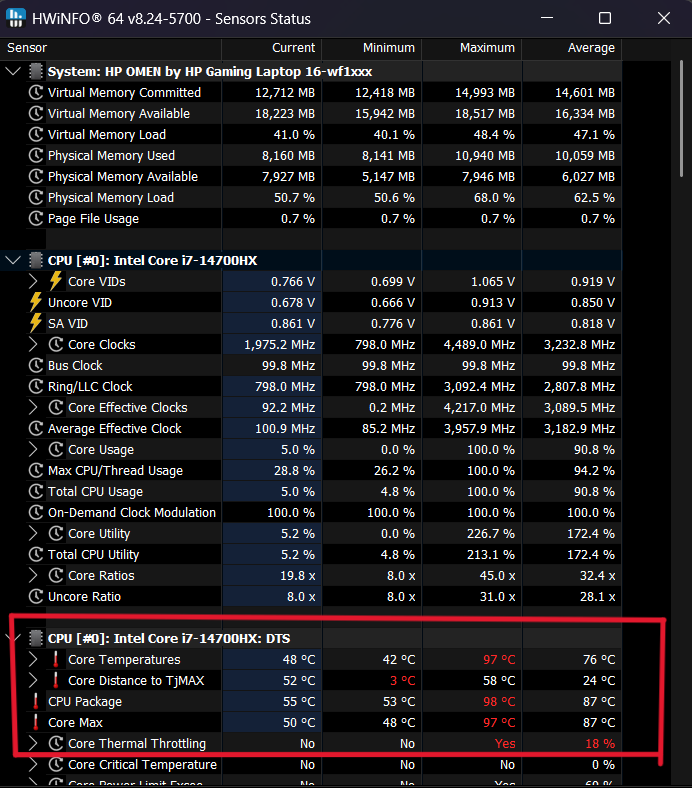
Task: Select the Total CPU Utility row label
Action: tap(93, 554)
